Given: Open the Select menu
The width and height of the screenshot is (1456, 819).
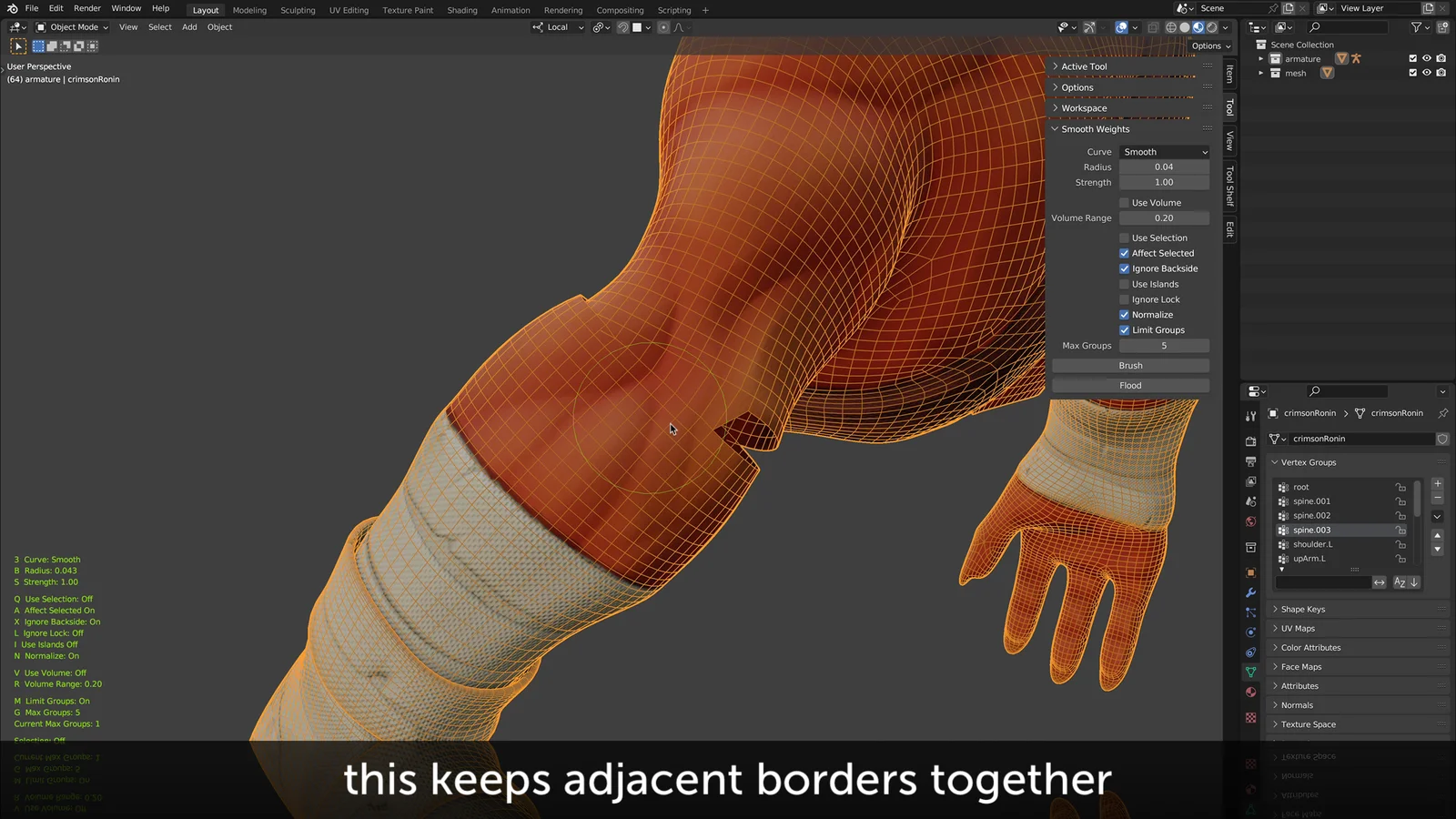Looking at the screenshot, I should (159, 26).
